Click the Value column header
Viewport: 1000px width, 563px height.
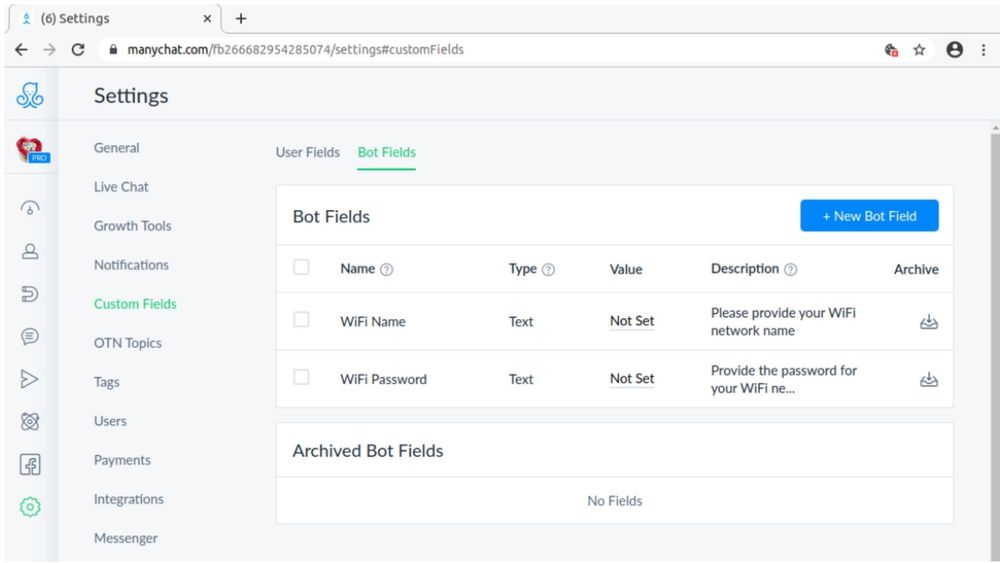coord(626,270)
